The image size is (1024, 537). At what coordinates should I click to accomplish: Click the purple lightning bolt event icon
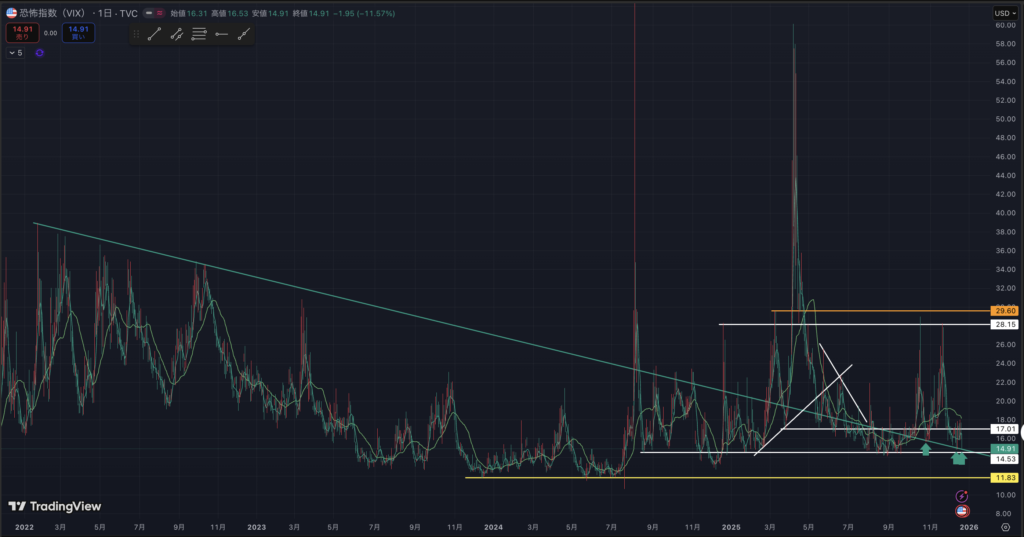coord(962,495)
